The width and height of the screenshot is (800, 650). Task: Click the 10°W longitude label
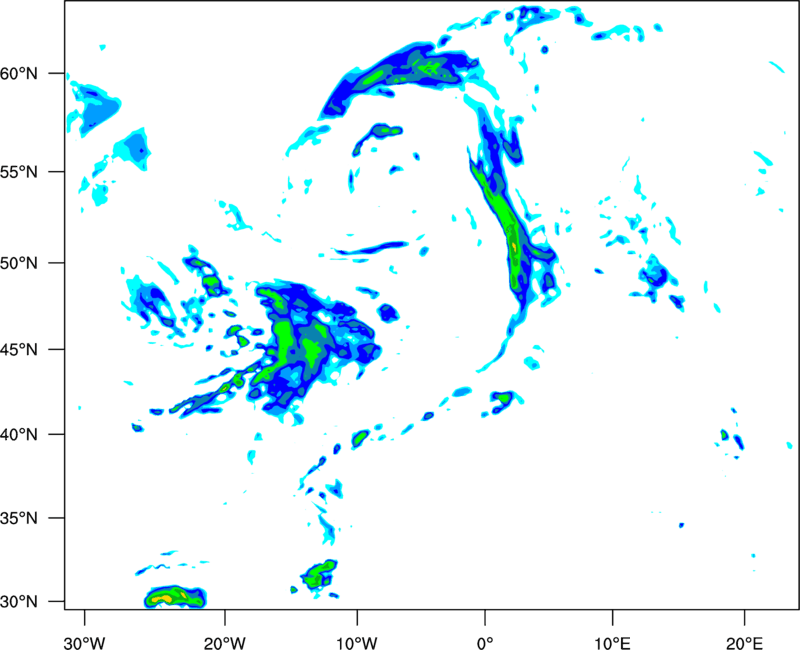(357, 643)
